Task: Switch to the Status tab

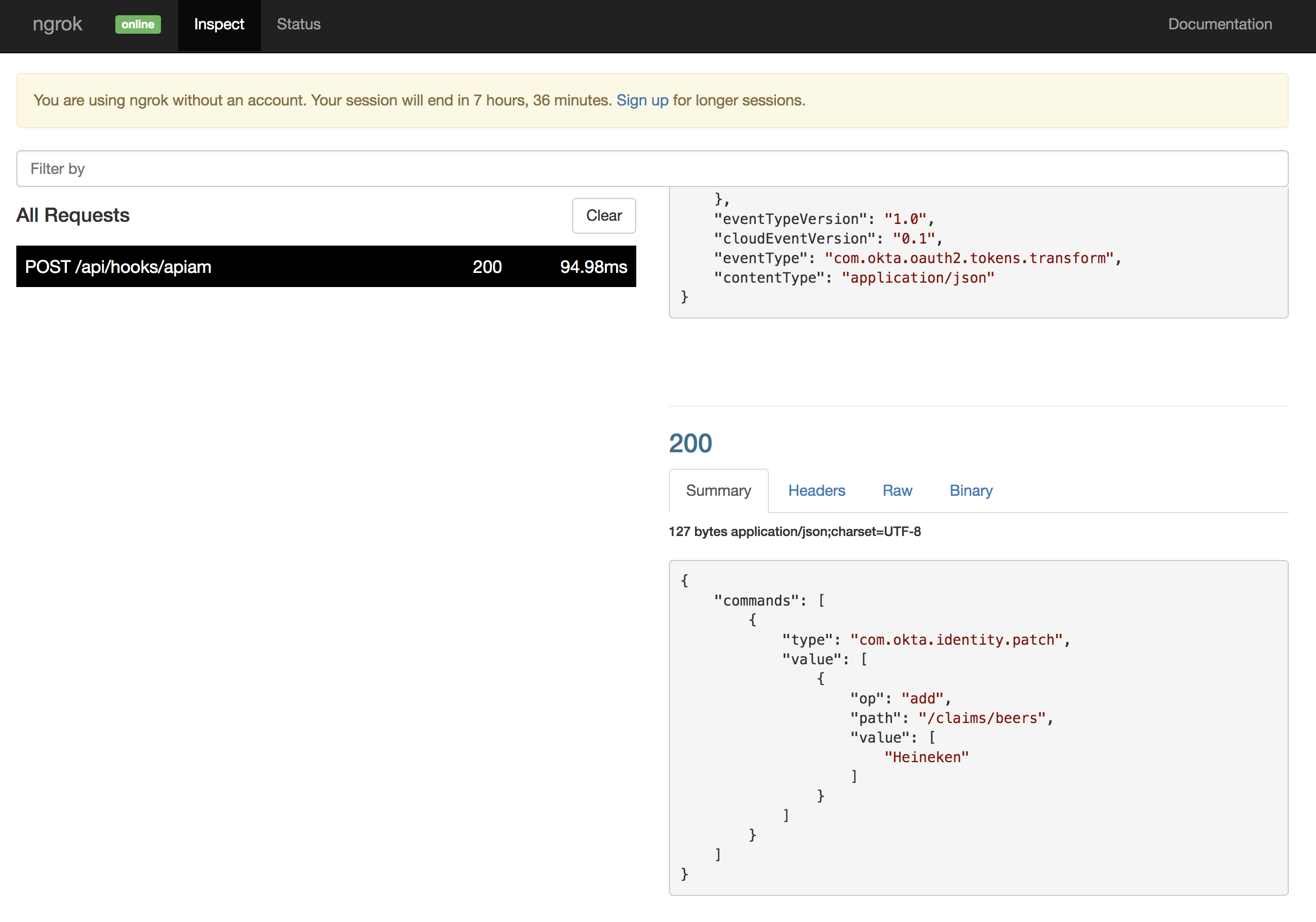Action: [298, 24]
